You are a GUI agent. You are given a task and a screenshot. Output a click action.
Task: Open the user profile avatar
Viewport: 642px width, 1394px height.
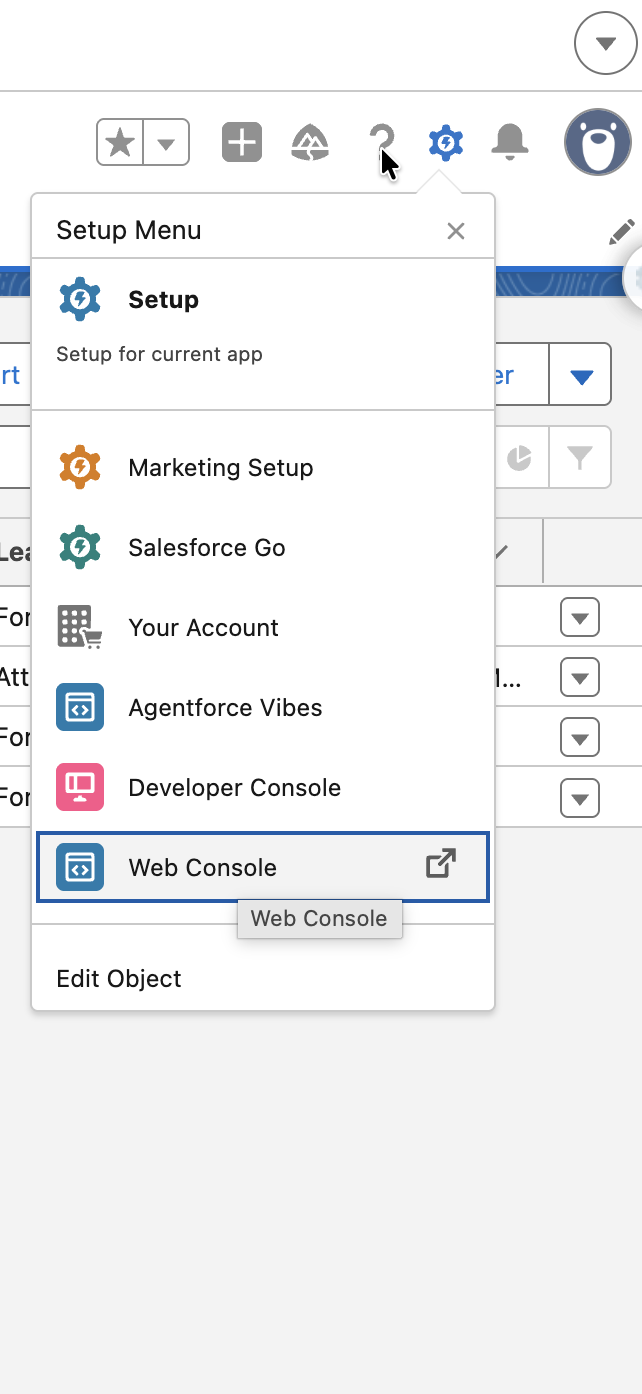pos(597,143)
